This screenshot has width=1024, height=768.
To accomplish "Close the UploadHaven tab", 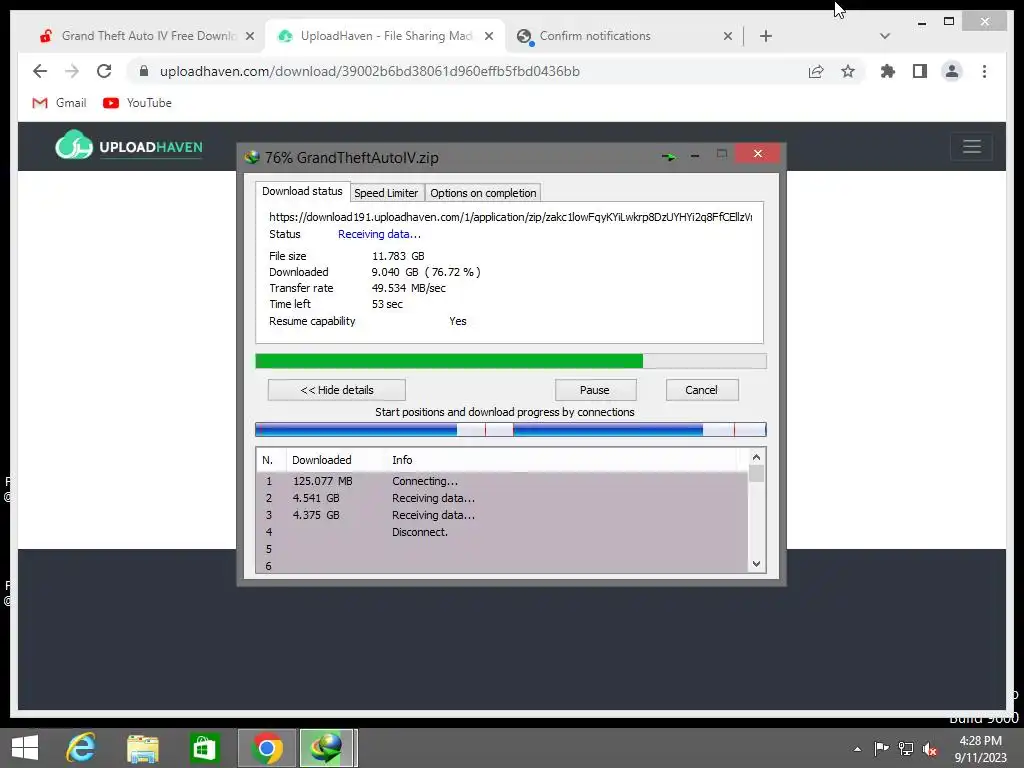I will click(488, 36).
